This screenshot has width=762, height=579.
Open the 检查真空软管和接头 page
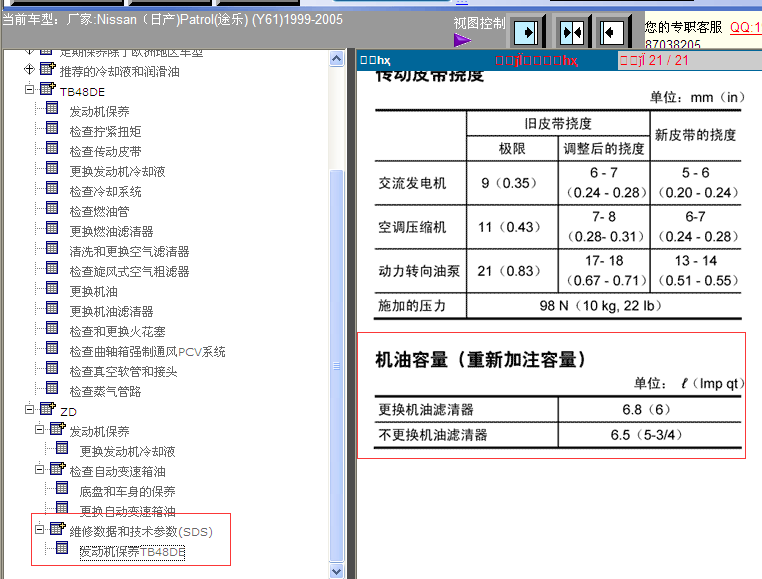pos(123,371)
